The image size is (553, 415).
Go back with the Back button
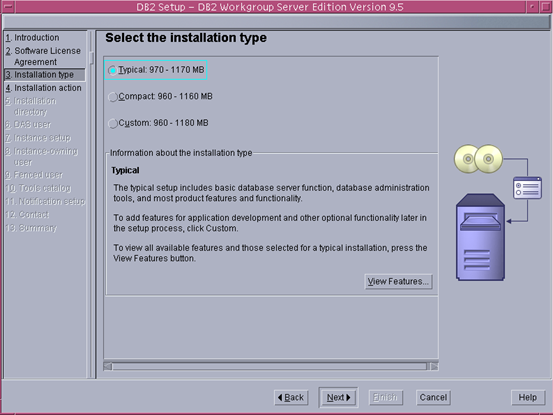click(291, 398)
